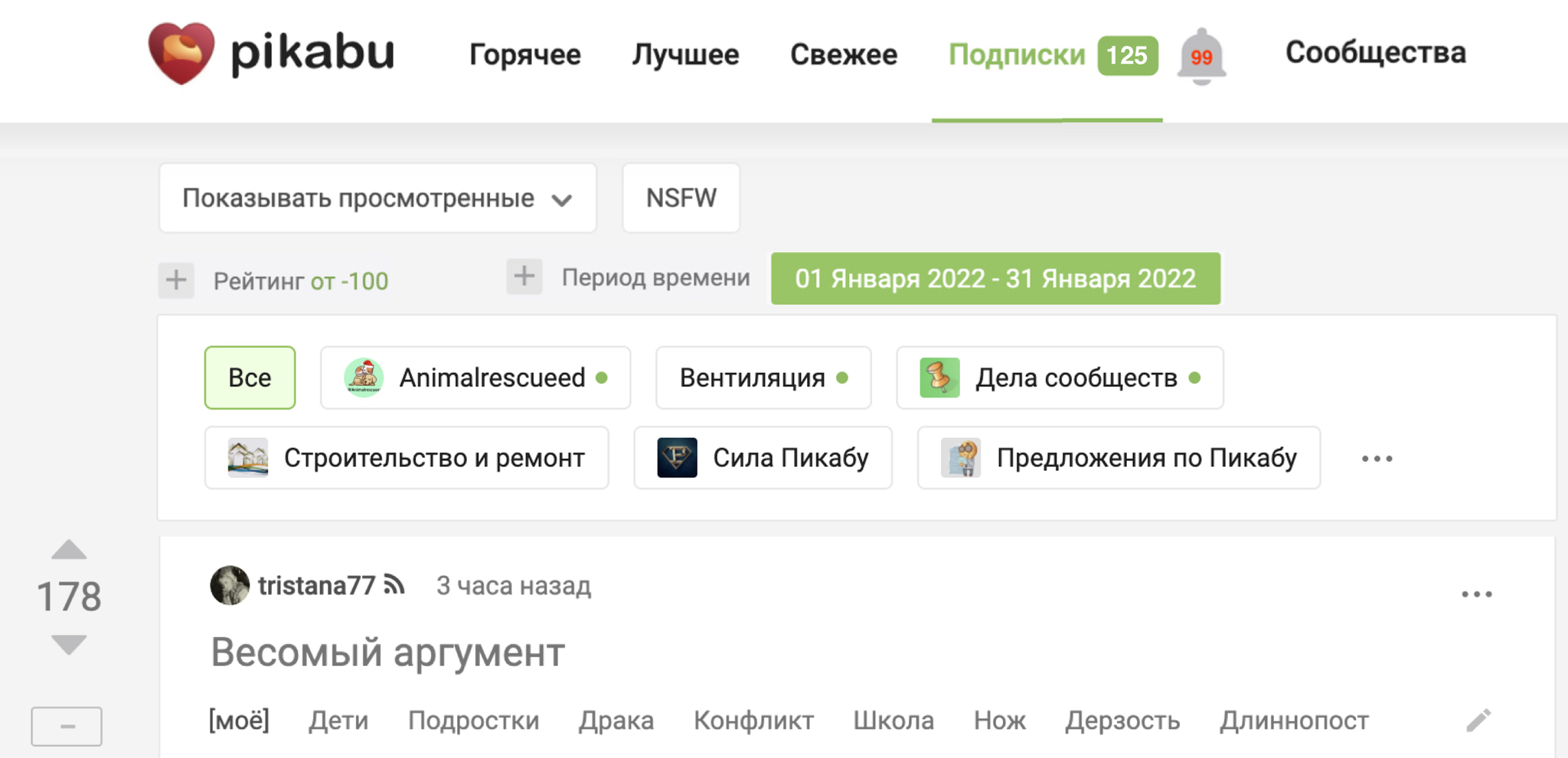Open the 'Показывать просмотренные' dropdown
Viewport: 1568px width, 758px height.
377,198
